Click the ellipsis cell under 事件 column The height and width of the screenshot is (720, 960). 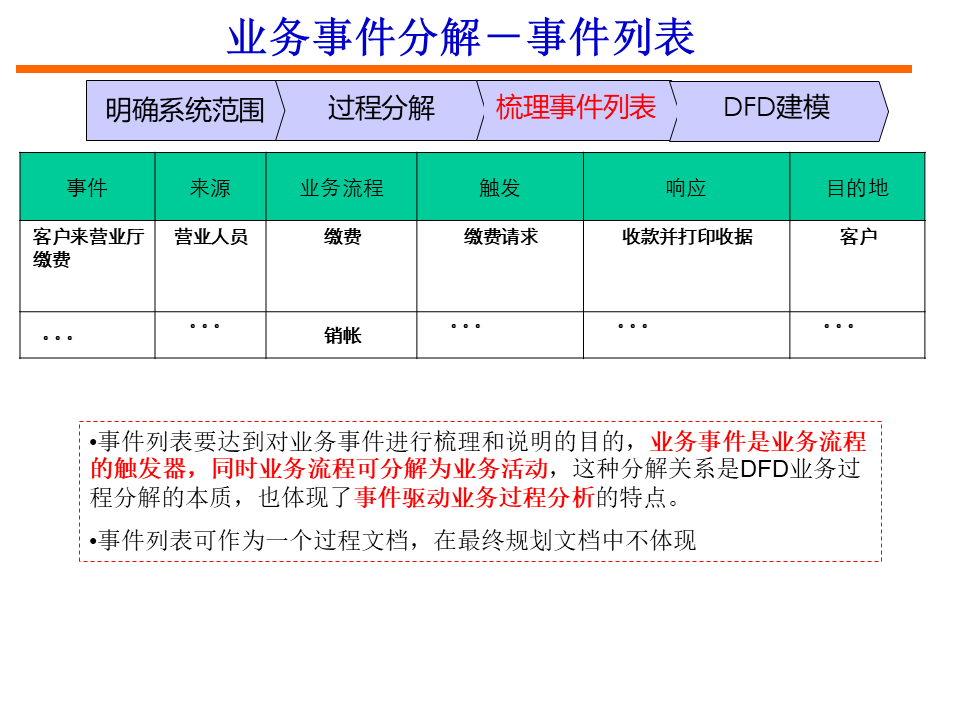coord(87,335)
